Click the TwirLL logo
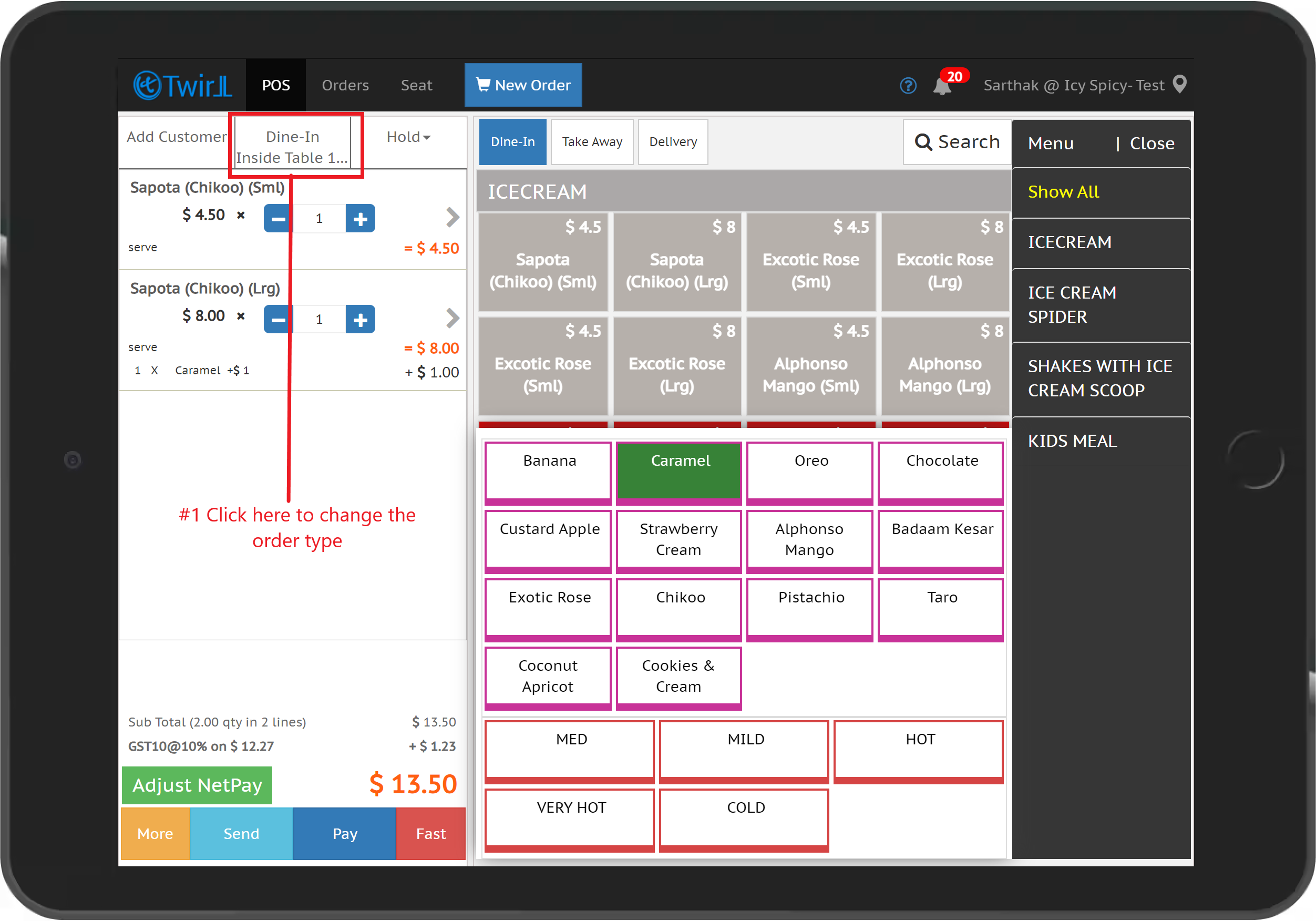Viewport: 1316px width, 921px height. click(183, 86)
